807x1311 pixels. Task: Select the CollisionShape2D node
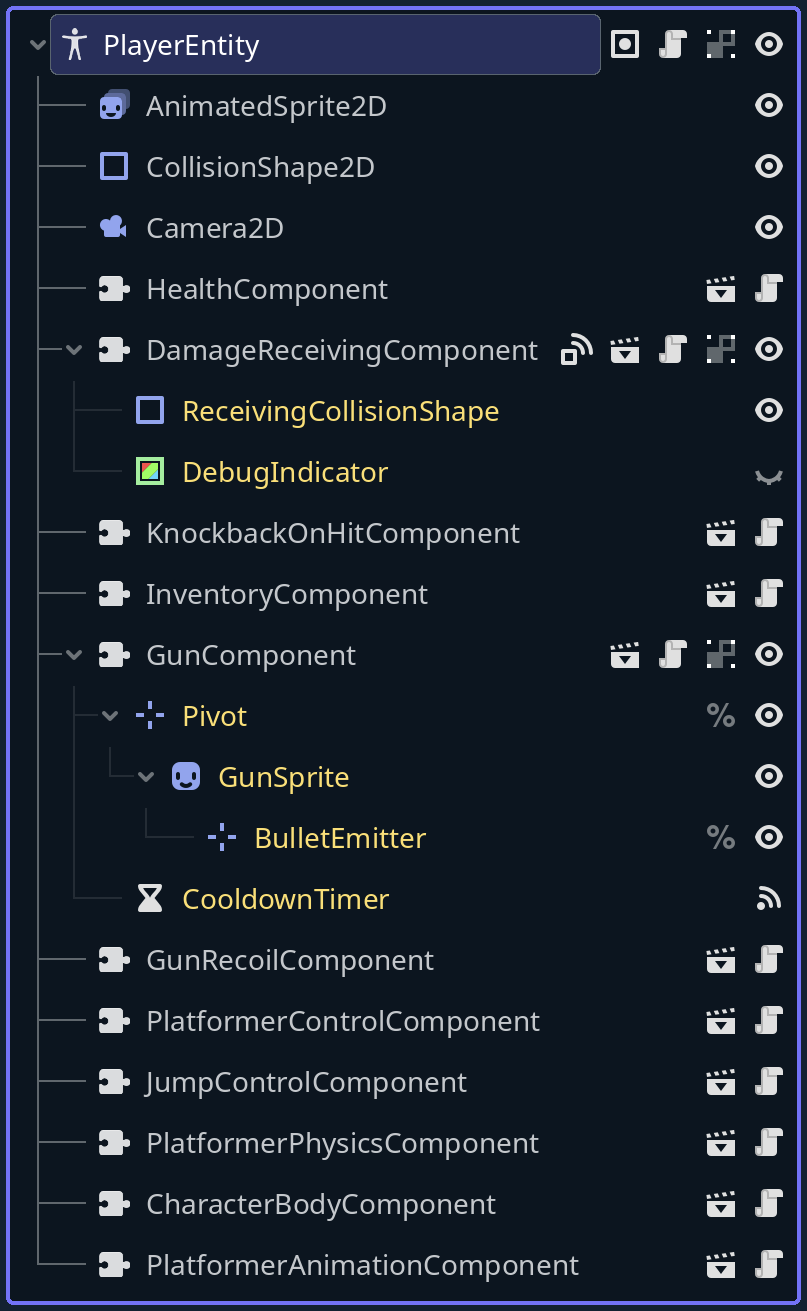click(x=260, y=167)
